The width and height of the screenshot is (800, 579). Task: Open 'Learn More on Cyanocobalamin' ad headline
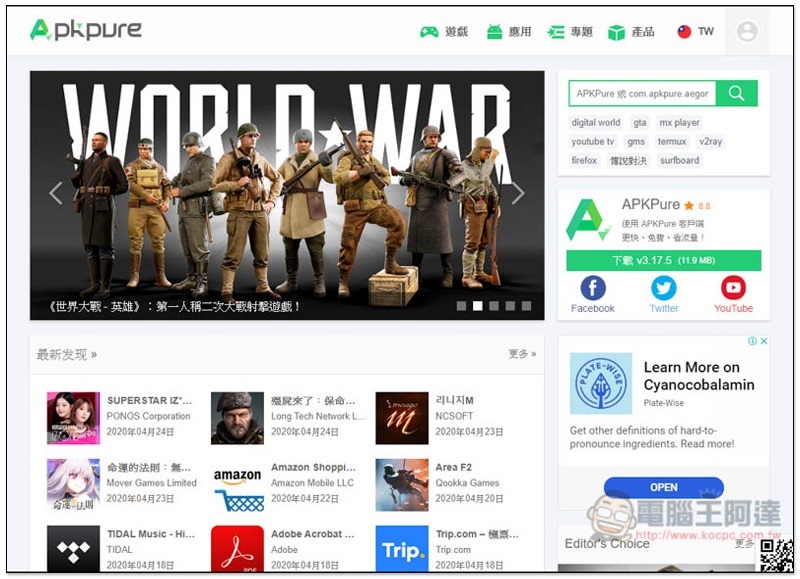(x=699, y=376)
